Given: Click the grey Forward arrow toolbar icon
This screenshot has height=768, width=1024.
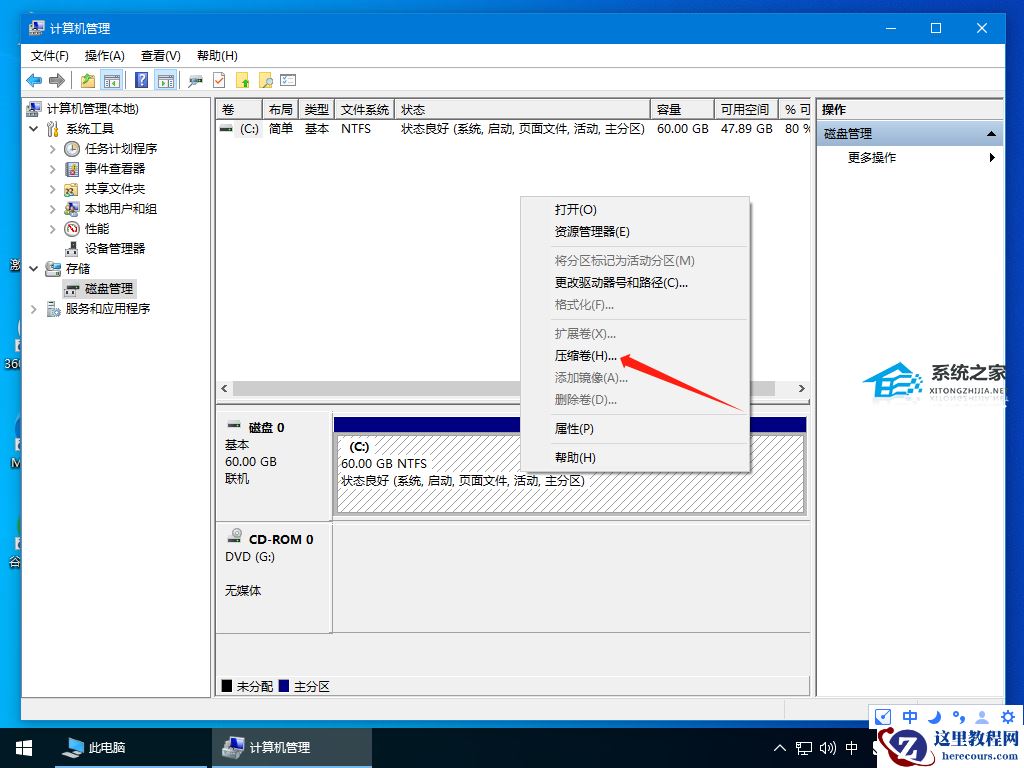Looking at the screenshot, I should tap(57, 80).
